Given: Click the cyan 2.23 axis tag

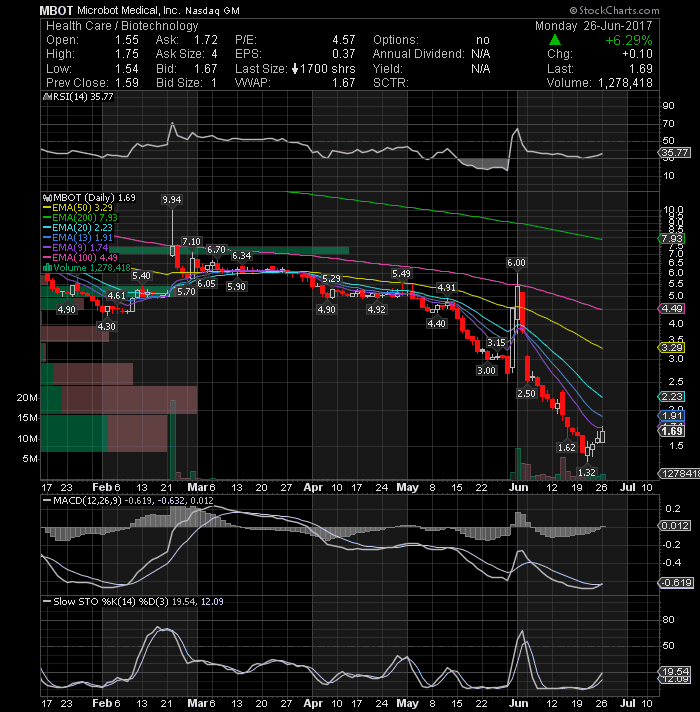Looking at the screenshot, I should click(x=671, y=396).
